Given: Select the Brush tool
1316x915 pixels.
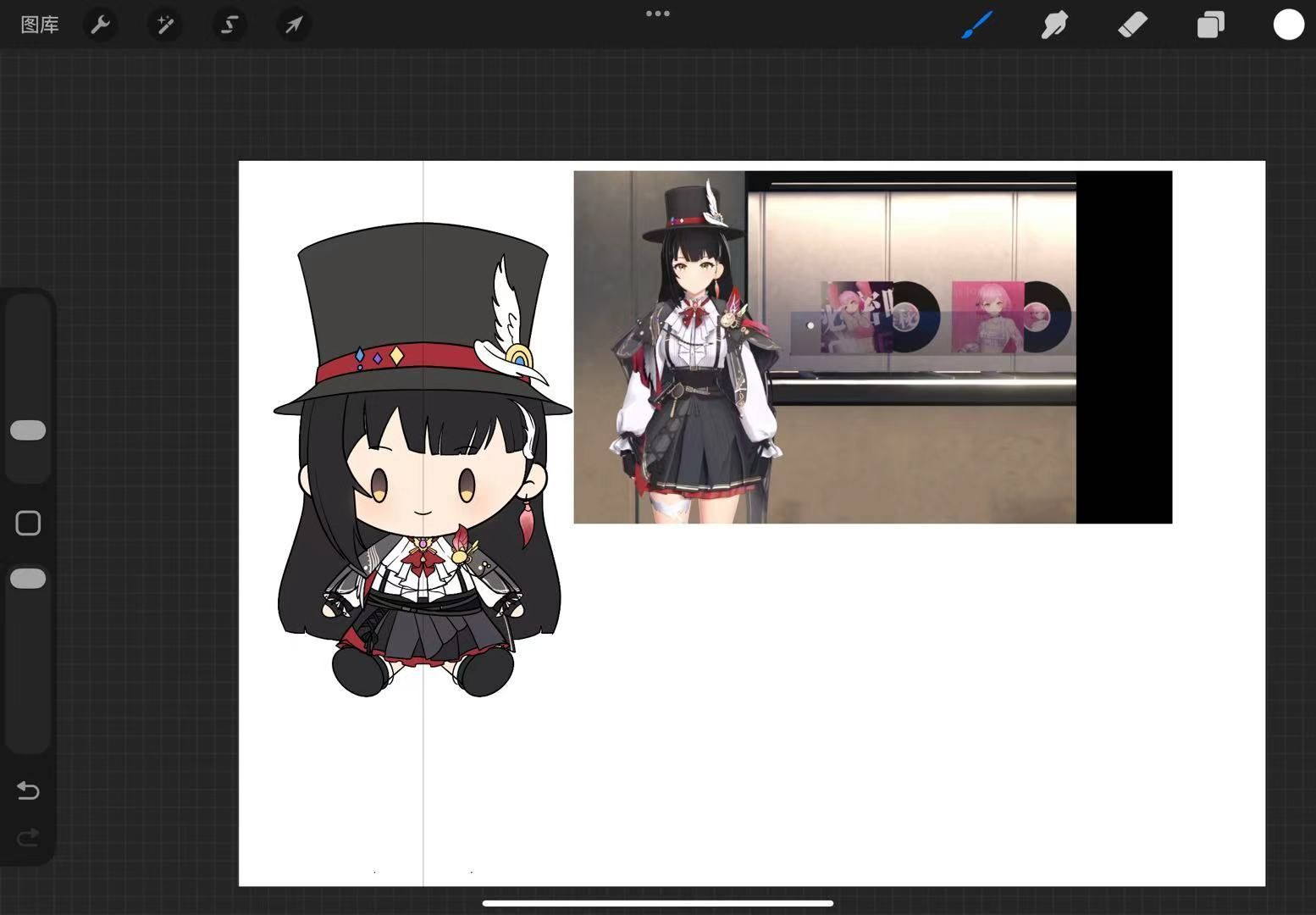Looking at the screenshot, I should [976, 25].
